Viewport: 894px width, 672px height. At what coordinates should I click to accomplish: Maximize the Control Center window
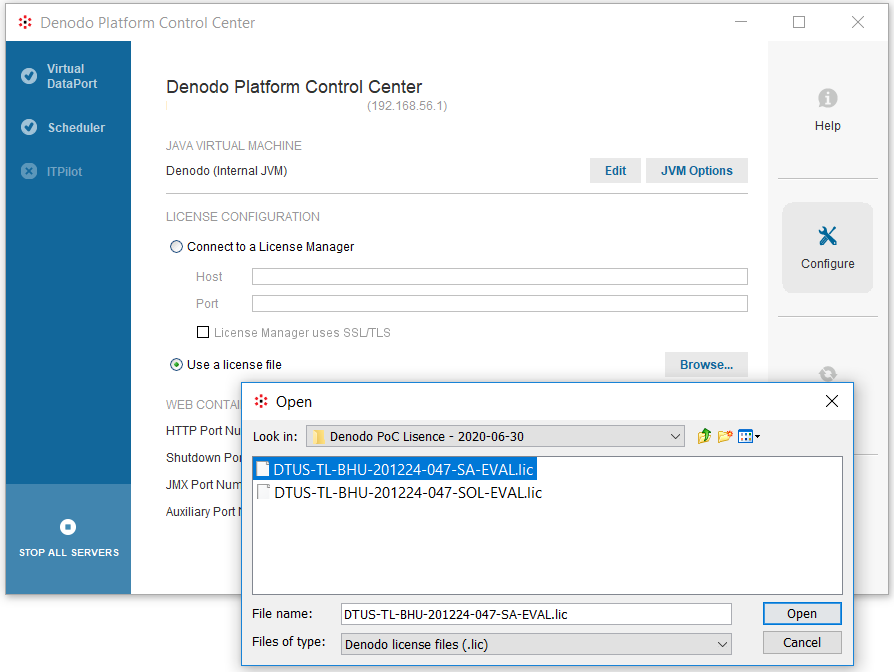click(x=799, y=22)
